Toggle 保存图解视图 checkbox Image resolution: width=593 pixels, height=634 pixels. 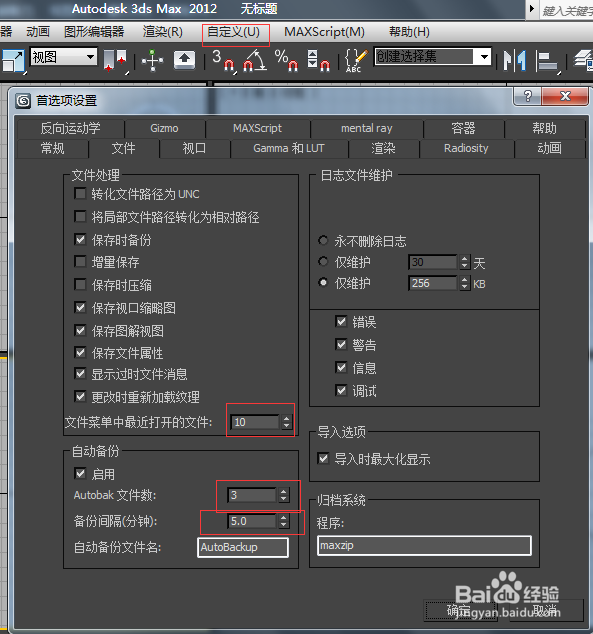tap(80, 330)
